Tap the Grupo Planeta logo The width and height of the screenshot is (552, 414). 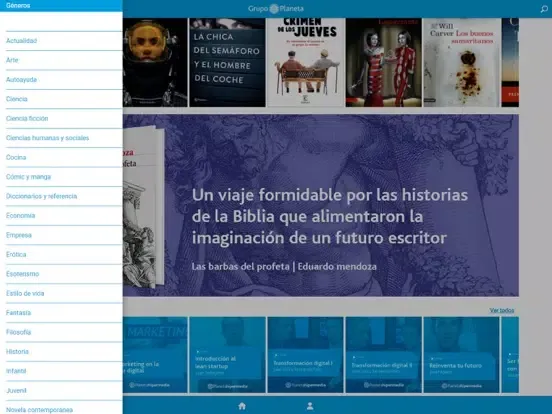click(276, 8)
